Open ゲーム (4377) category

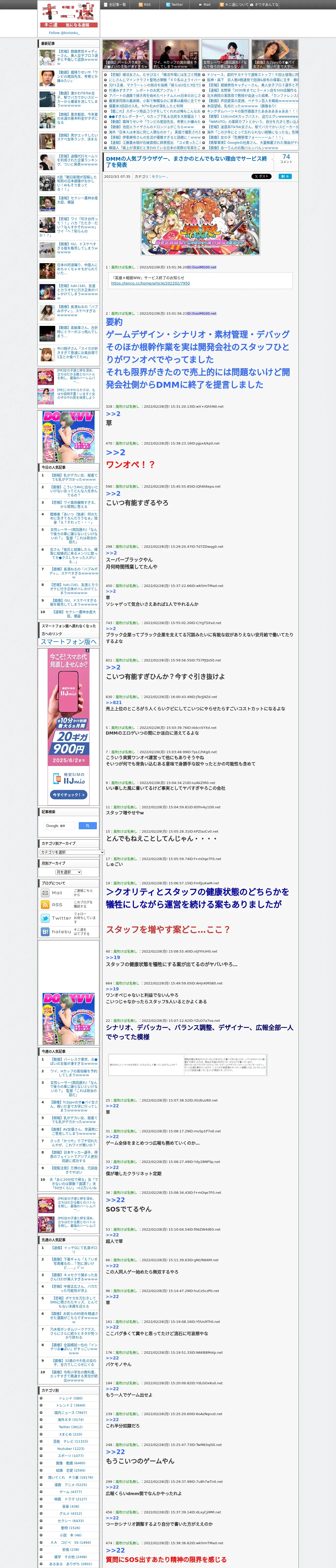point(70,1491)
